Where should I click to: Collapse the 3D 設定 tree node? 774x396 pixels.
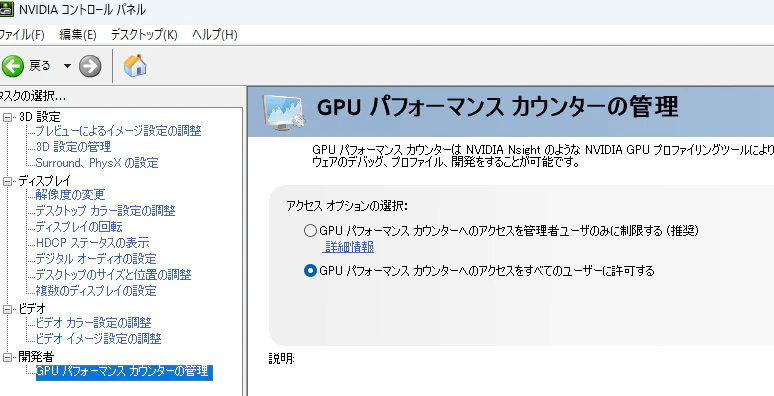[7, 117]
